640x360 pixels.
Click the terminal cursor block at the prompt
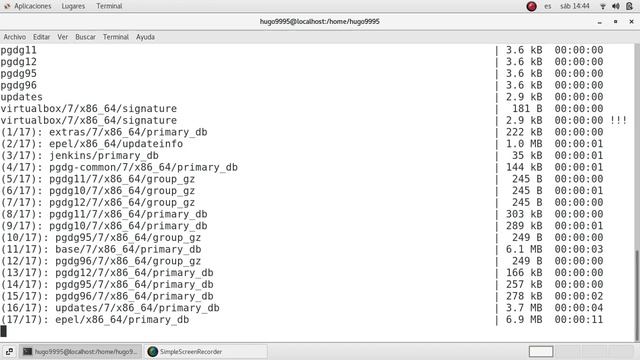pyautogui.click(x=4, y=331)
